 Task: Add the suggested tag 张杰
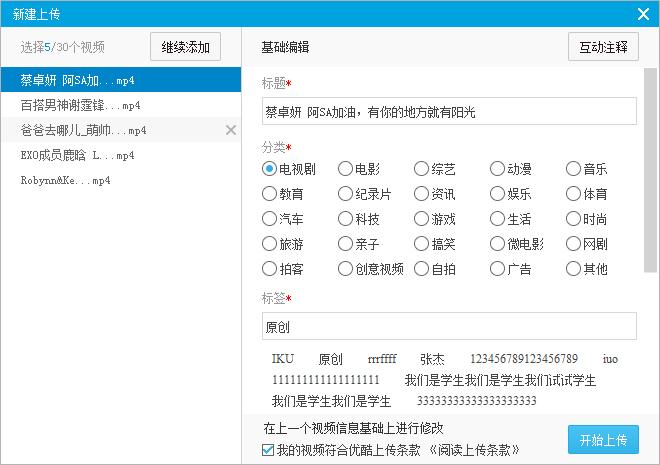click(x=432, y=359)
